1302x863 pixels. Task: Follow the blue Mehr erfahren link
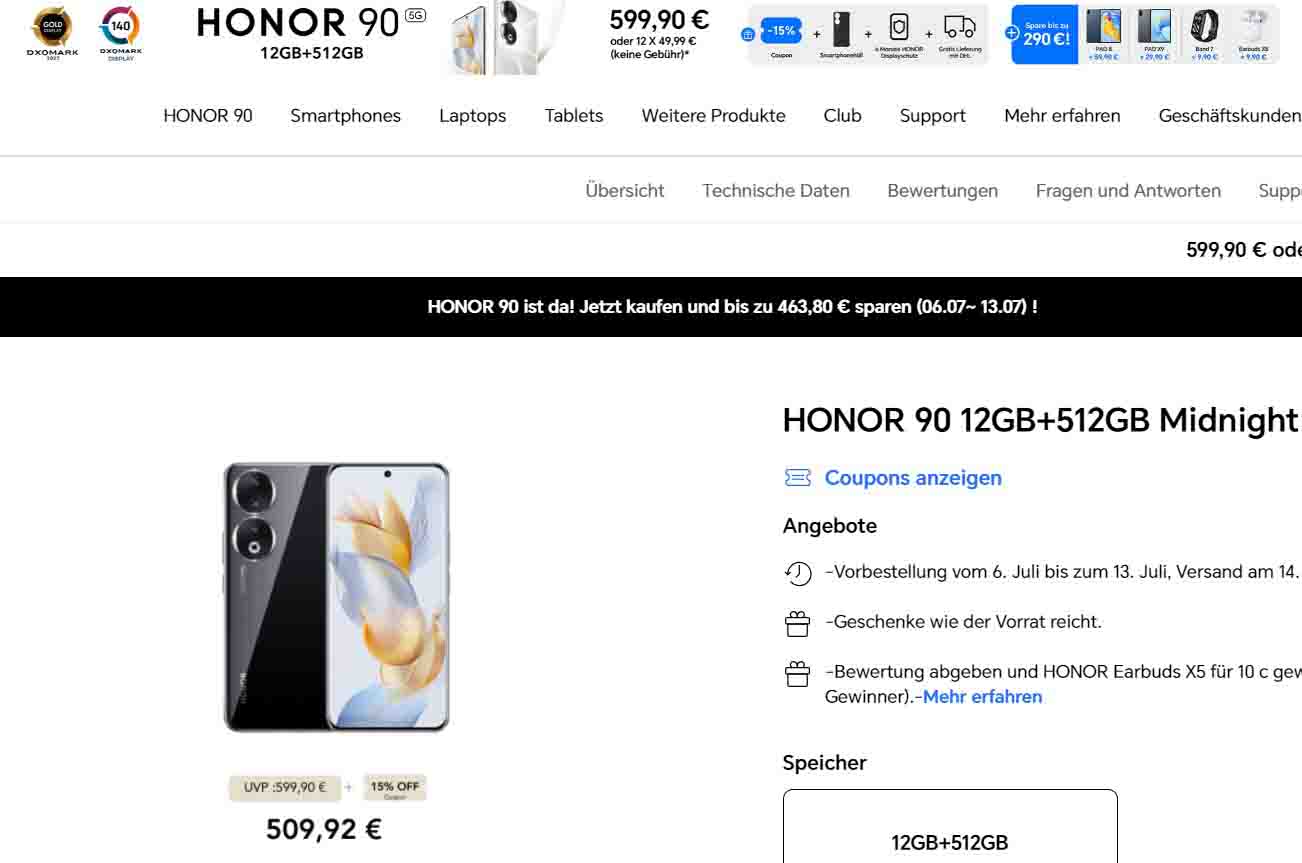[x=983, y=697]
